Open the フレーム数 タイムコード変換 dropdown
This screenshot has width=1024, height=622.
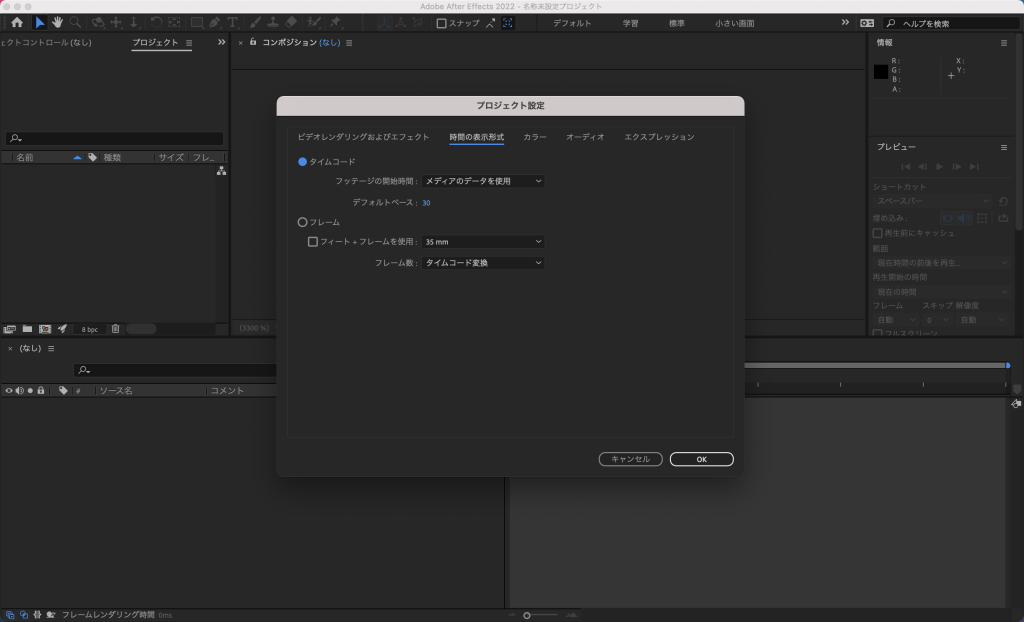tap(483, 263)
